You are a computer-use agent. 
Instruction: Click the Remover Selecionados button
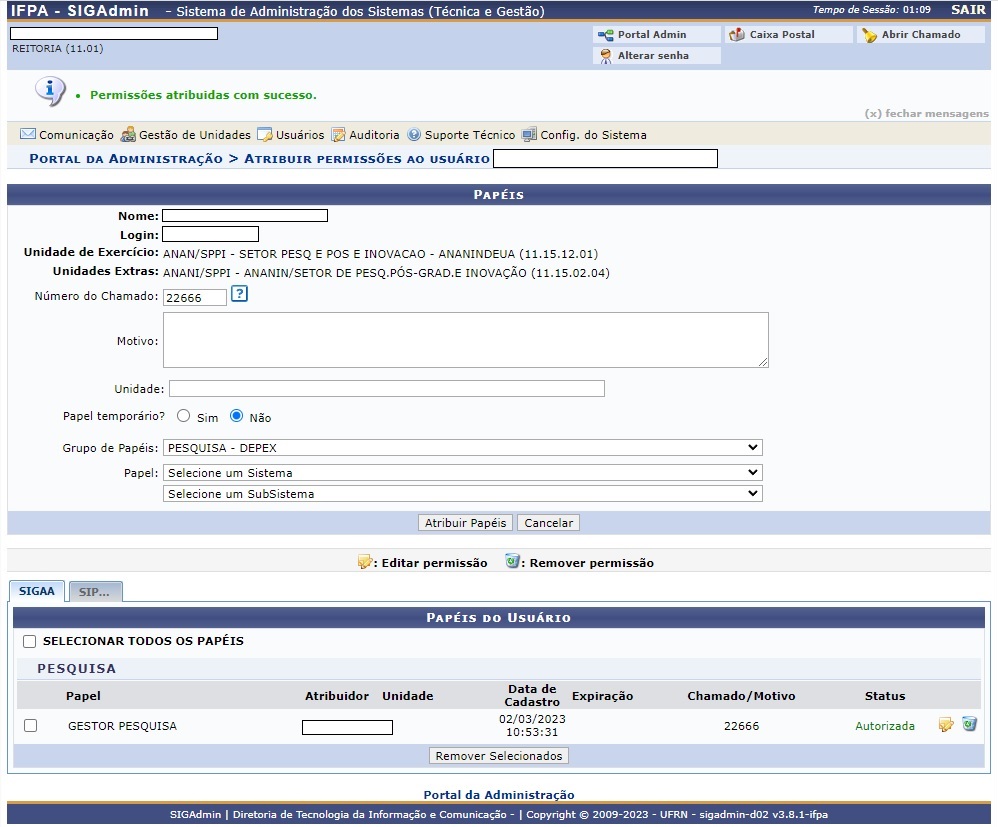tap(499, 756)
